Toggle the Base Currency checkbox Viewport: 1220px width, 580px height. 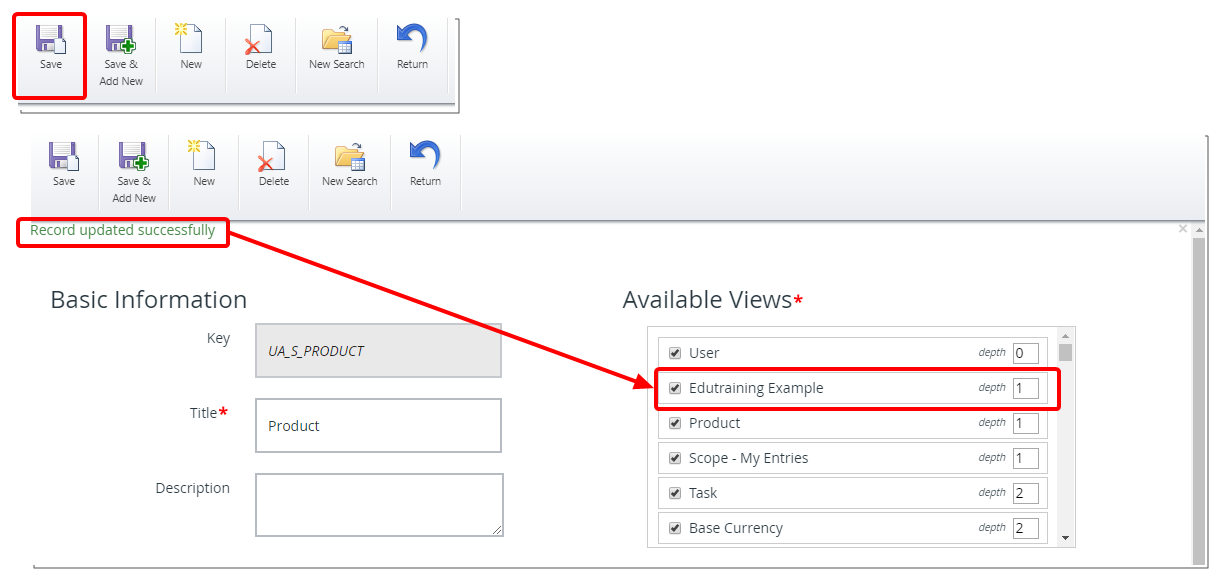675,528
